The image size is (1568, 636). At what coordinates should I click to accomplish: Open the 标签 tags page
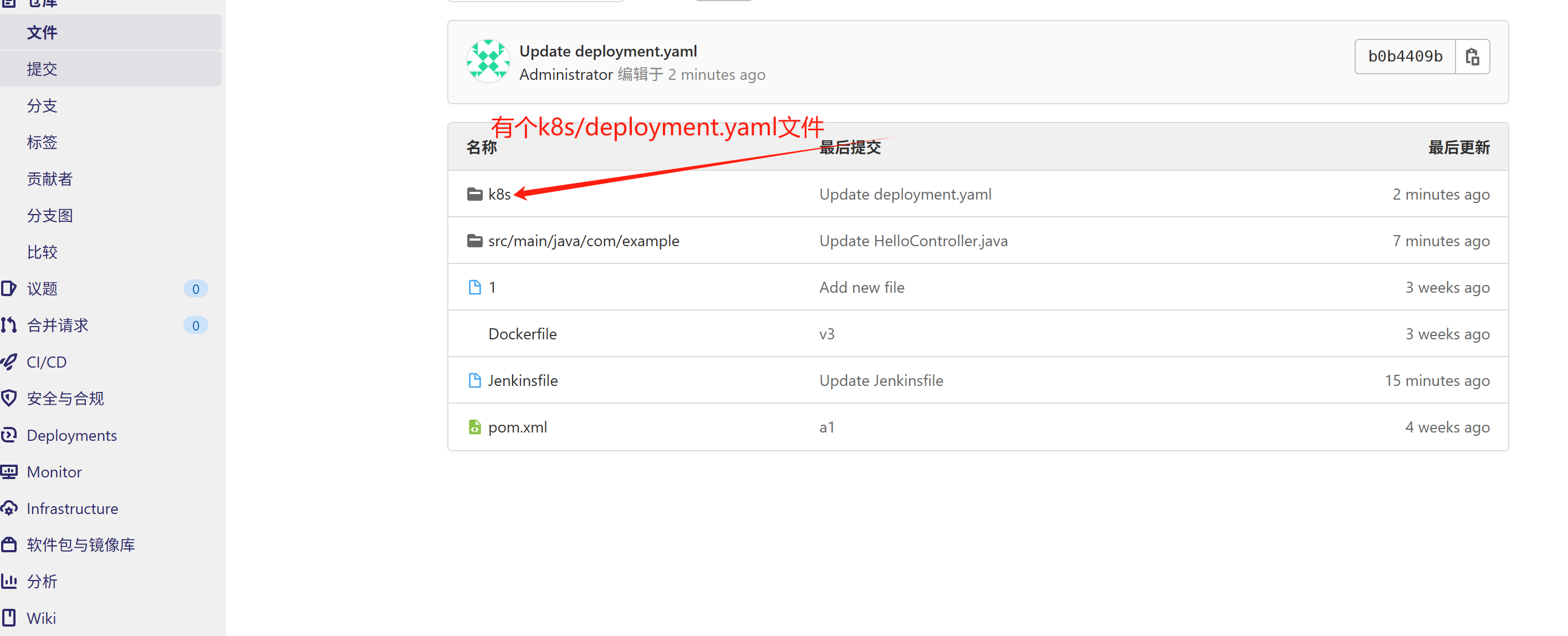click(x=42, y=142)
